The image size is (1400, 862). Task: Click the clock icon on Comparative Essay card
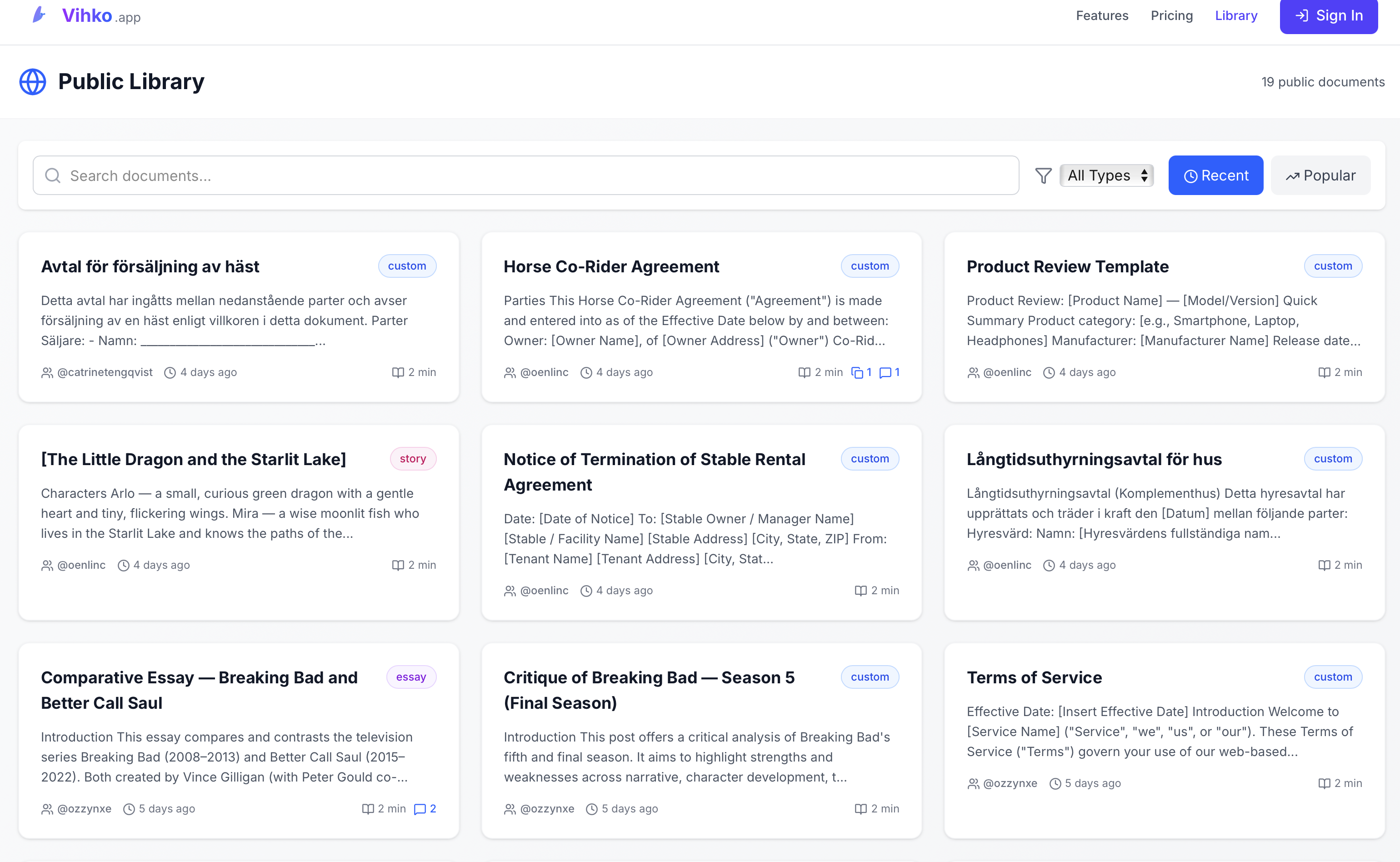tap(129, 809)
